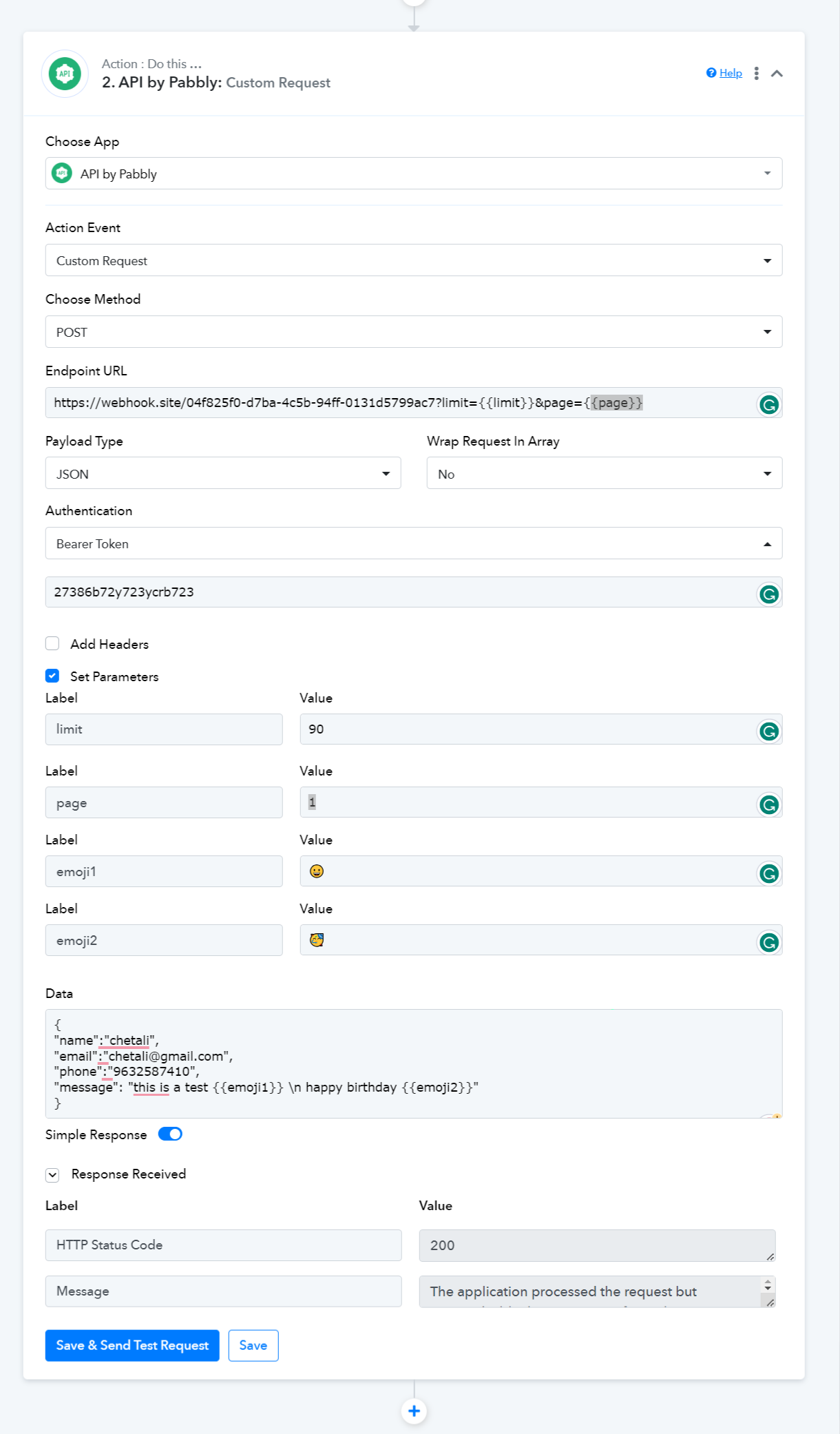The width and height of the screenshot is (840, 1434).
Task: Toggle the Simple Response switch
Action: [x=170, y=1134]
